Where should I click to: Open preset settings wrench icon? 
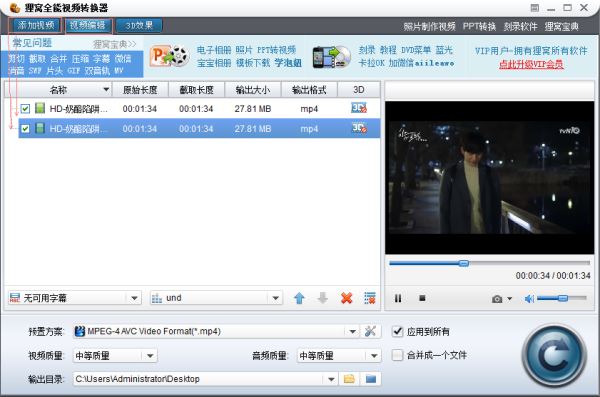click(370, 331)
